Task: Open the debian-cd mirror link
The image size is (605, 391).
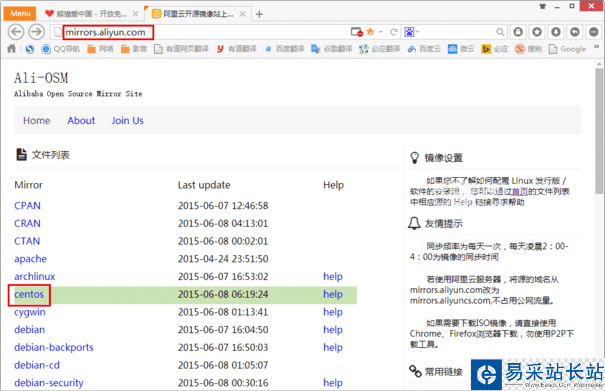Action: tap(37, 365)
